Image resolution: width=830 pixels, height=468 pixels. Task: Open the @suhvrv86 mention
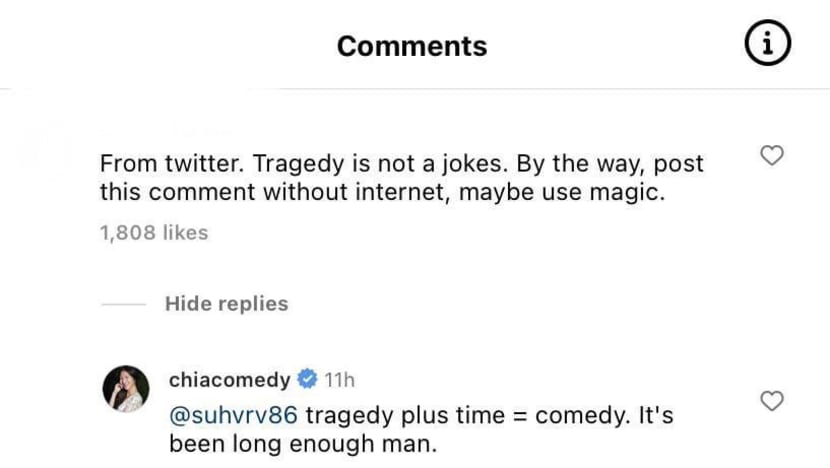232,416
